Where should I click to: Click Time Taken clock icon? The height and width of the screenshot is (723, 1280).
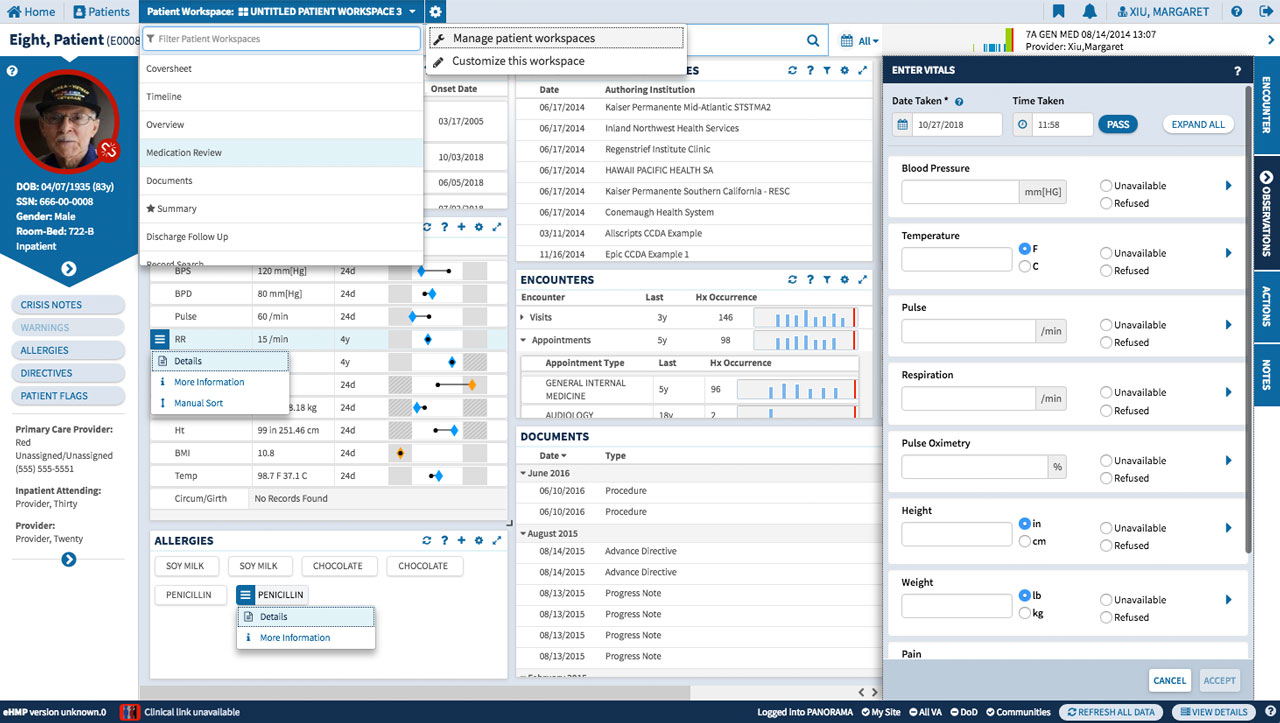point(1022,125)
